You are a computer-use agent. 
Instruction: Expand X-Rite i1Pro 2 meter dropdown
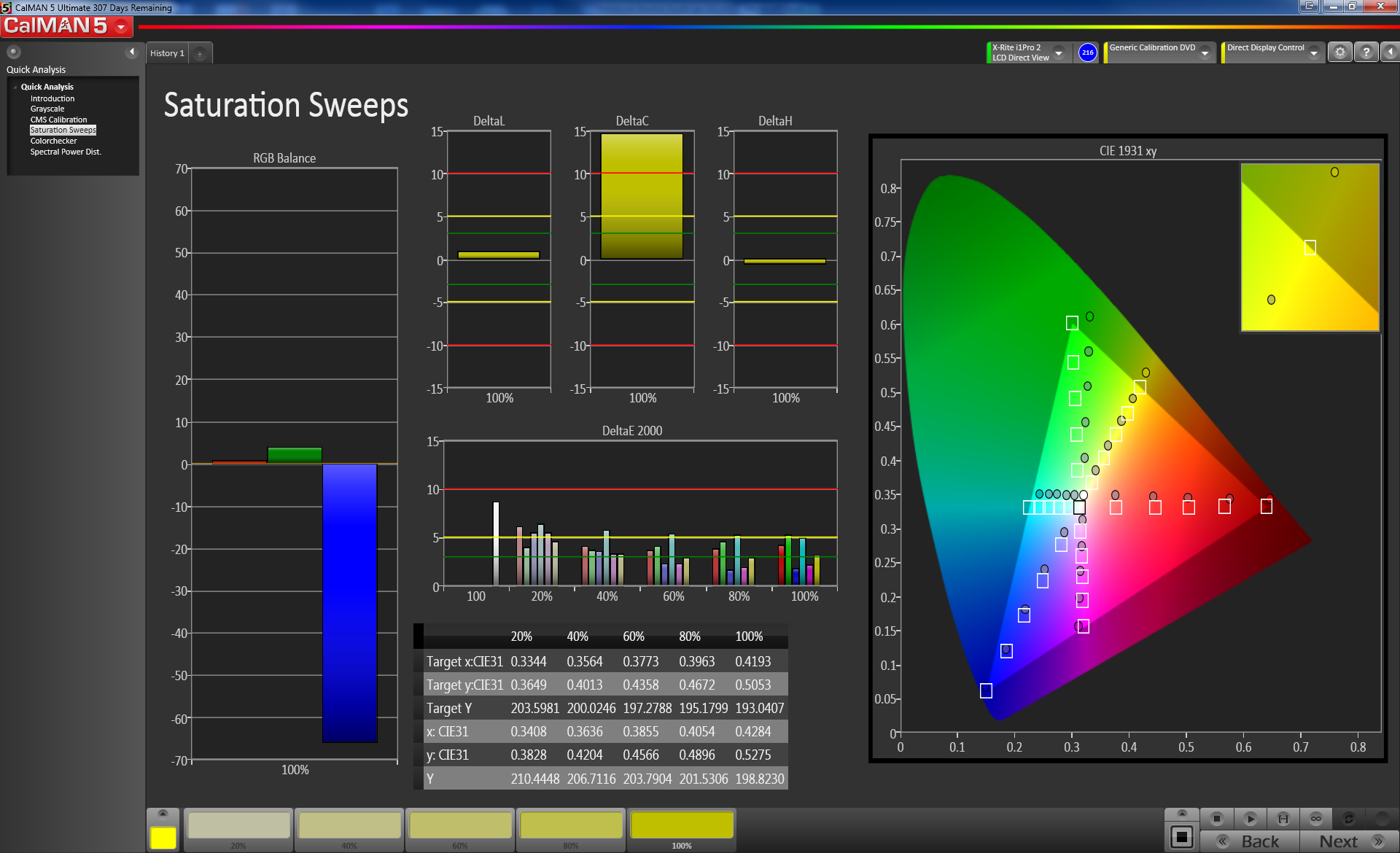pos(1059,52)
